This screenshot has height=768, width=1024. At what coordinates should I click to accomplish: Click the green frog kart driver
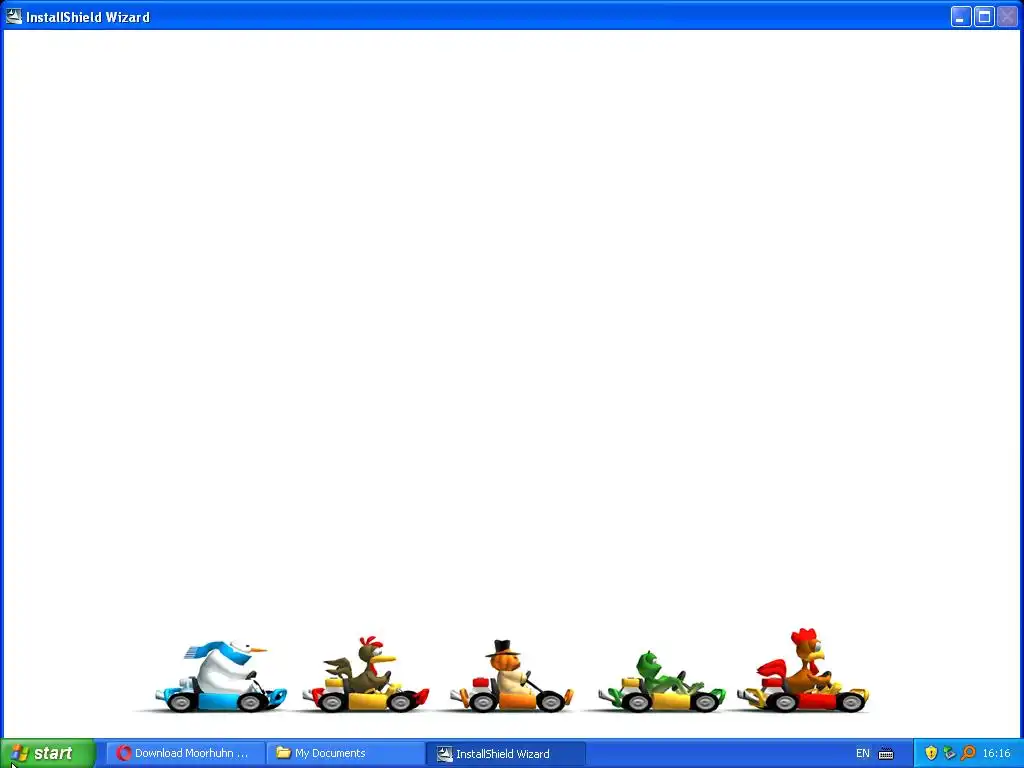coord(661,681)
